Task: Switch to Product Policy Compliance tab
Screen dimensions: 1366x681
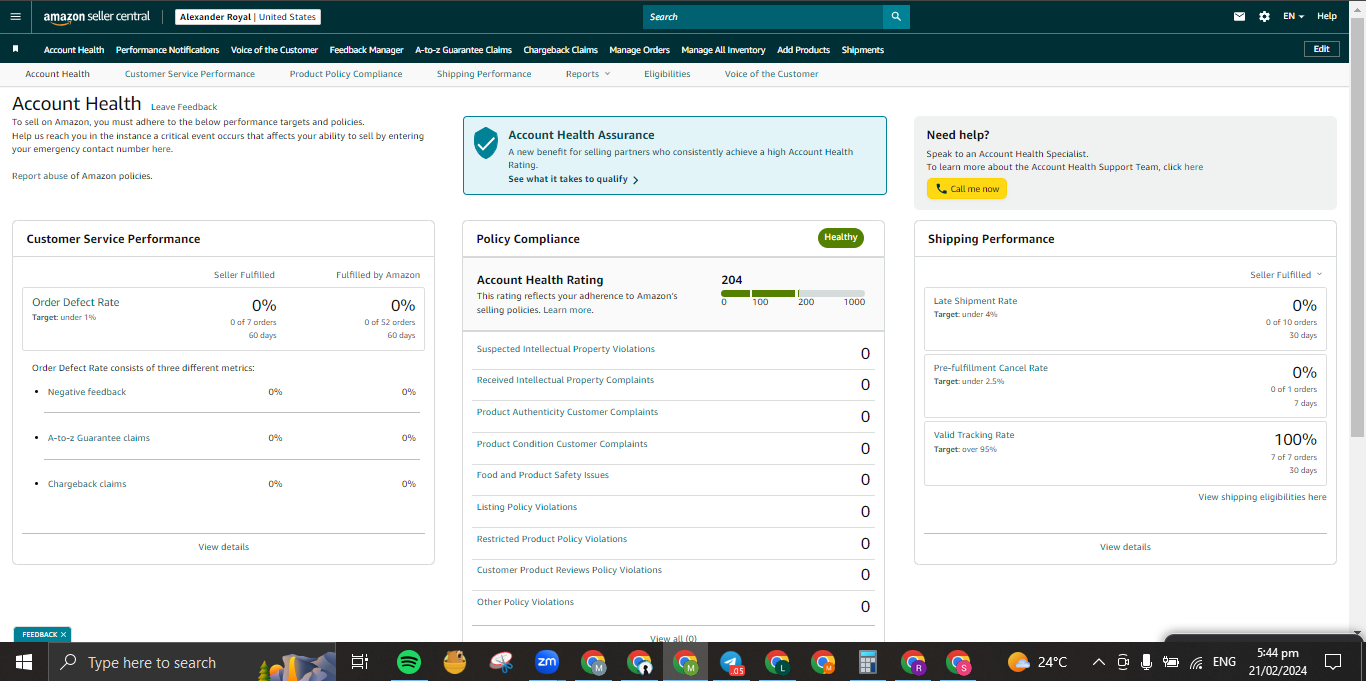Action: tap(346, 74)
